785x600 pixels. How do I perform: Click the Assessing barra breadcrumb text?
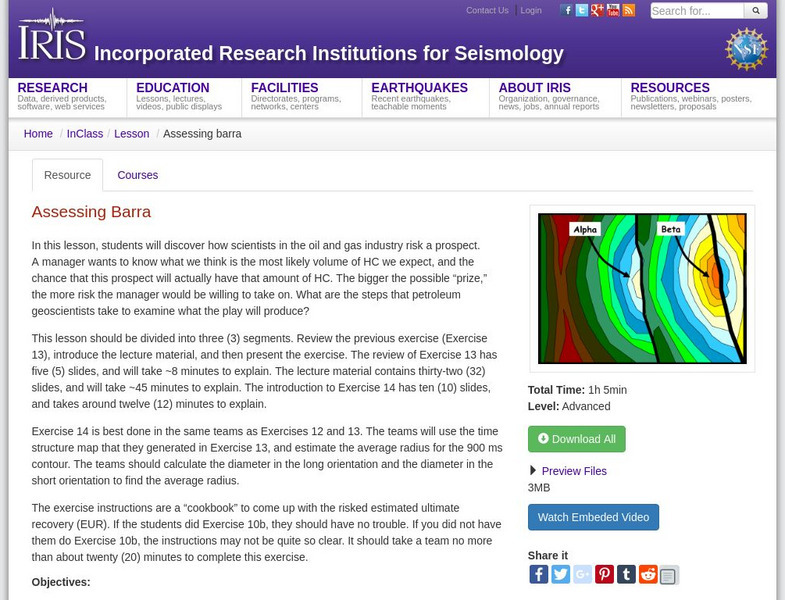202,134
